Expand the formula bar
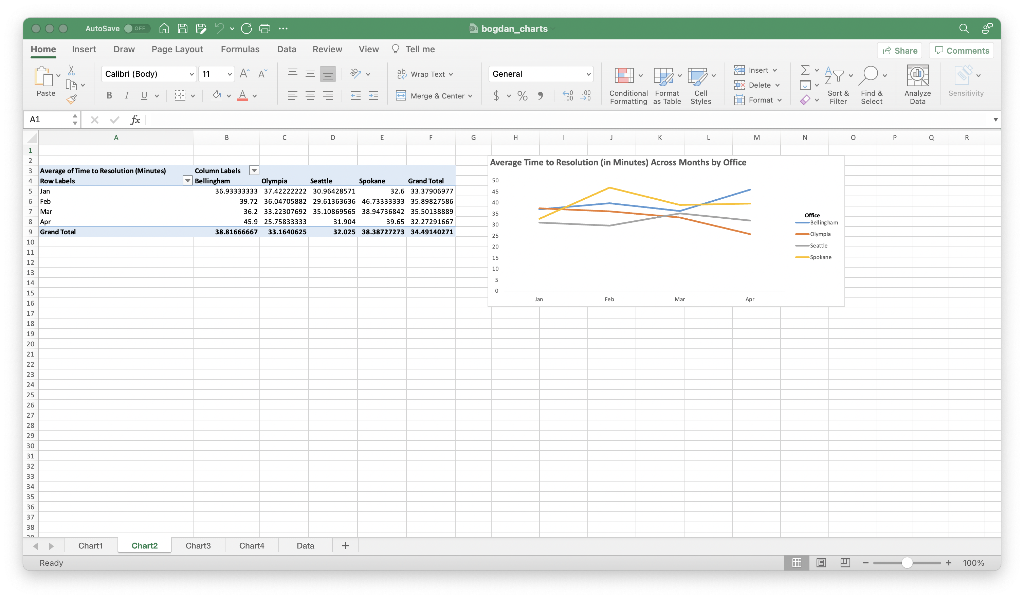Image resolution: width=1024 pixels, height=599 pixels. [995, 120]
